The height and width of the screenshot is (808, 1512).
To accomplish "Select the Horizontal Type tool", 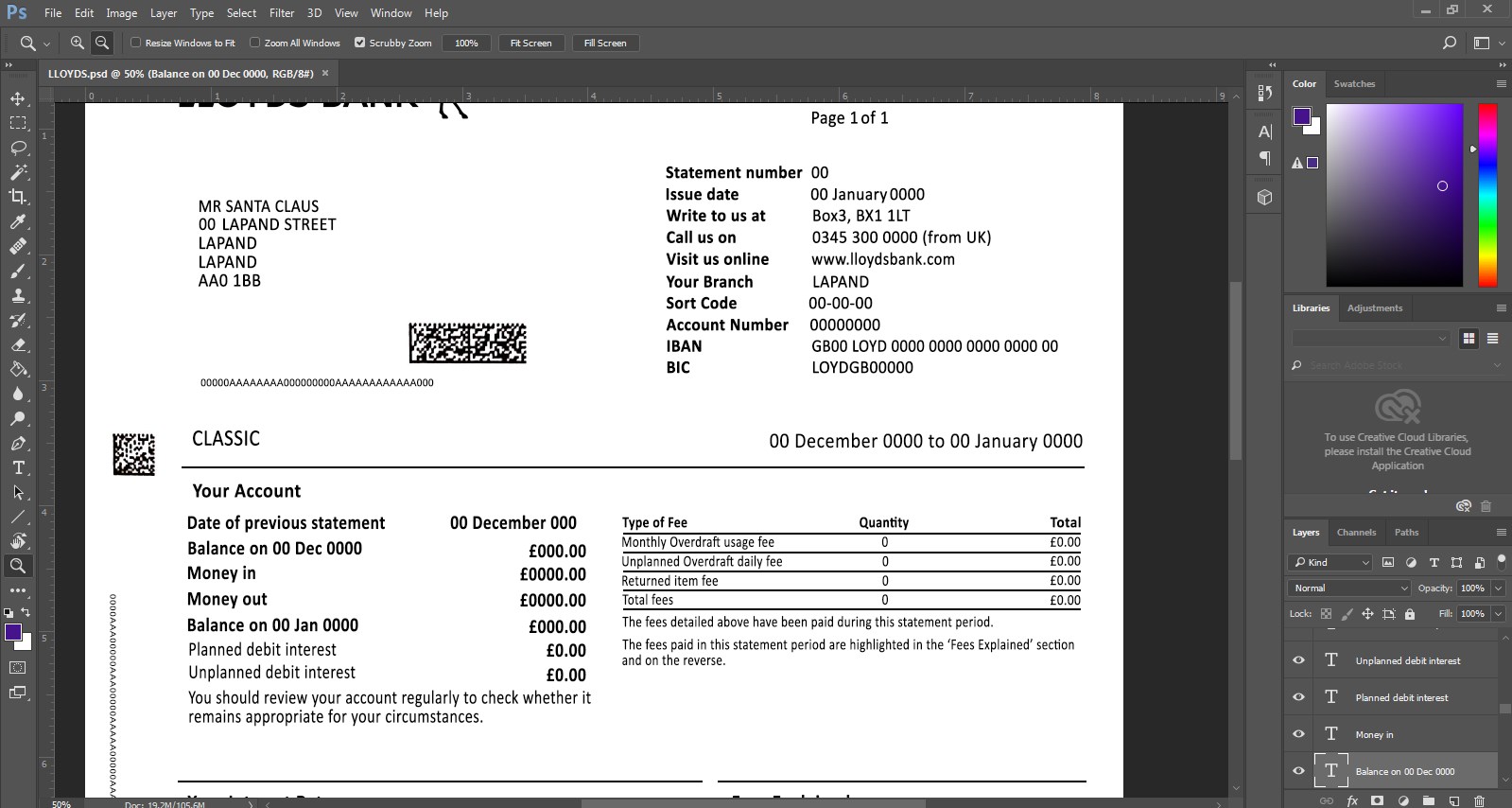I will click(x=18, y=467).
